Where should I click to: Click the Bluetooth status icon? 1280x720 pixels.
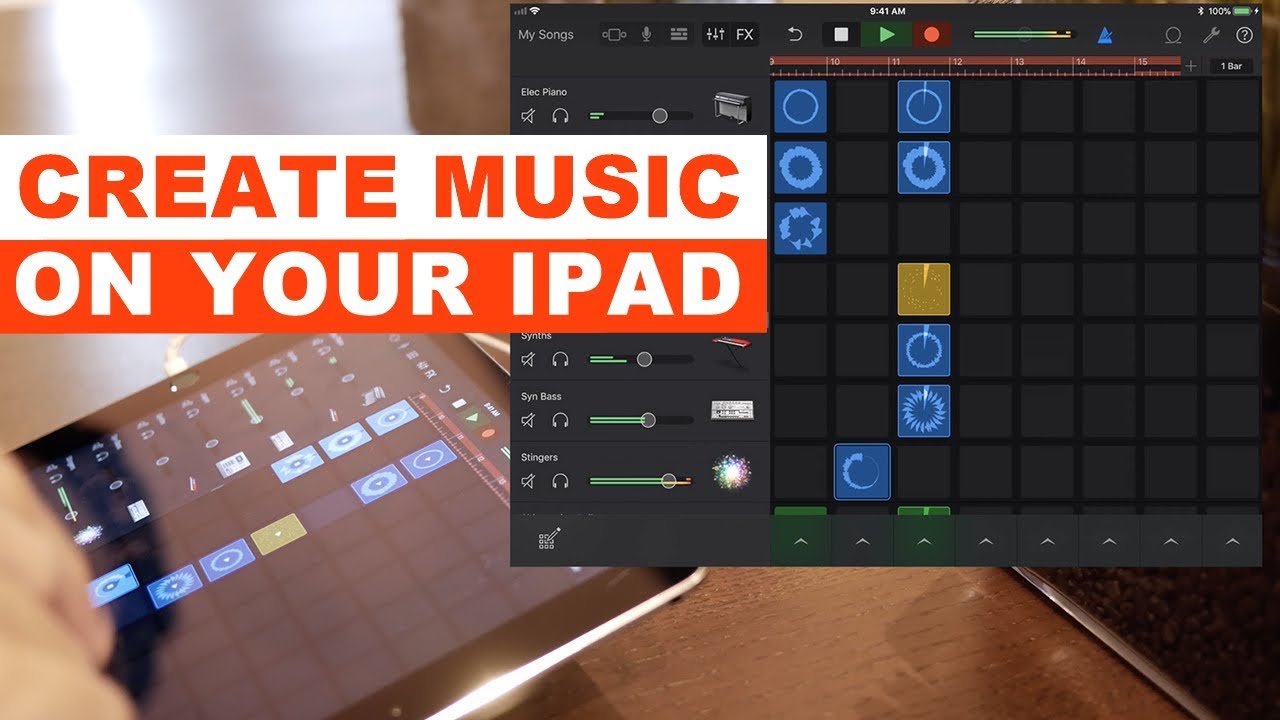(x=1200, y=10)
